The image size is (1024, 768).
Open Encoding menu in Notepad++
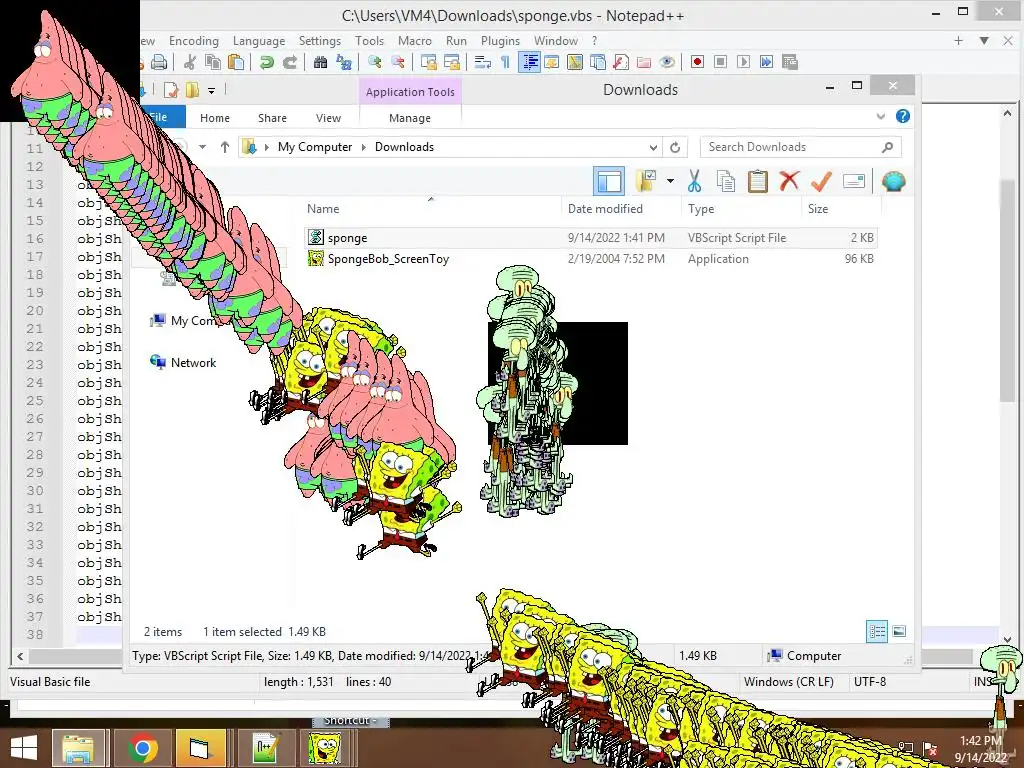(x=194, y=40)
